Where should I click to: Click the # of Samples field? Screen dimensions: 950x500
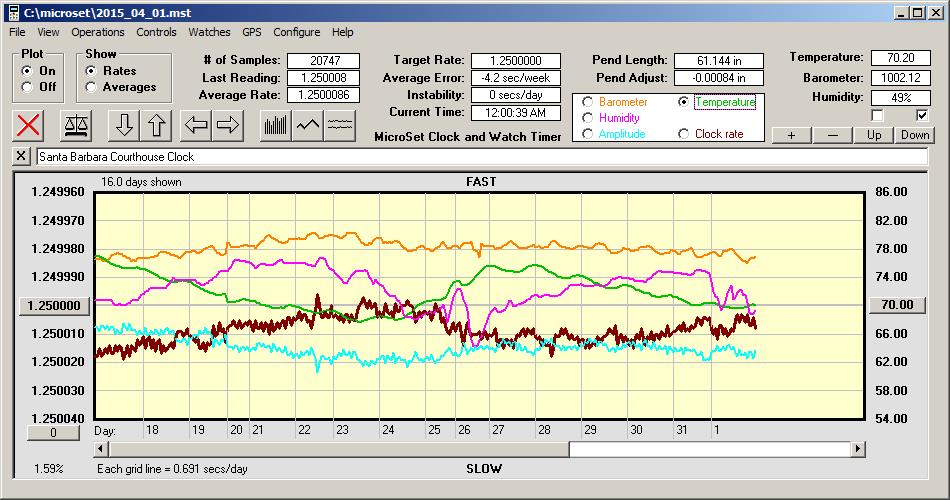click(x=324, y=61)
